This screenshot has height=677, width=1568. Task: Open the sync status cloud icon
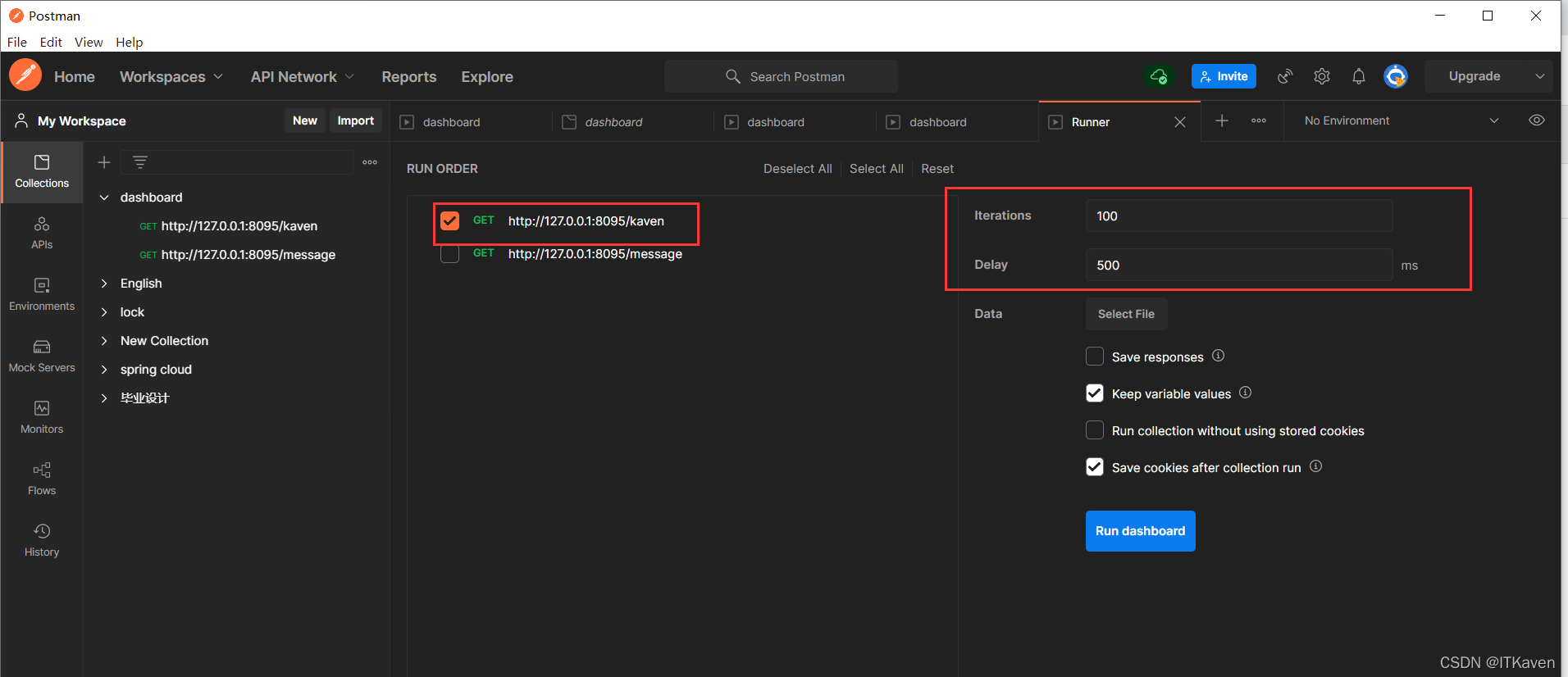1159,76
